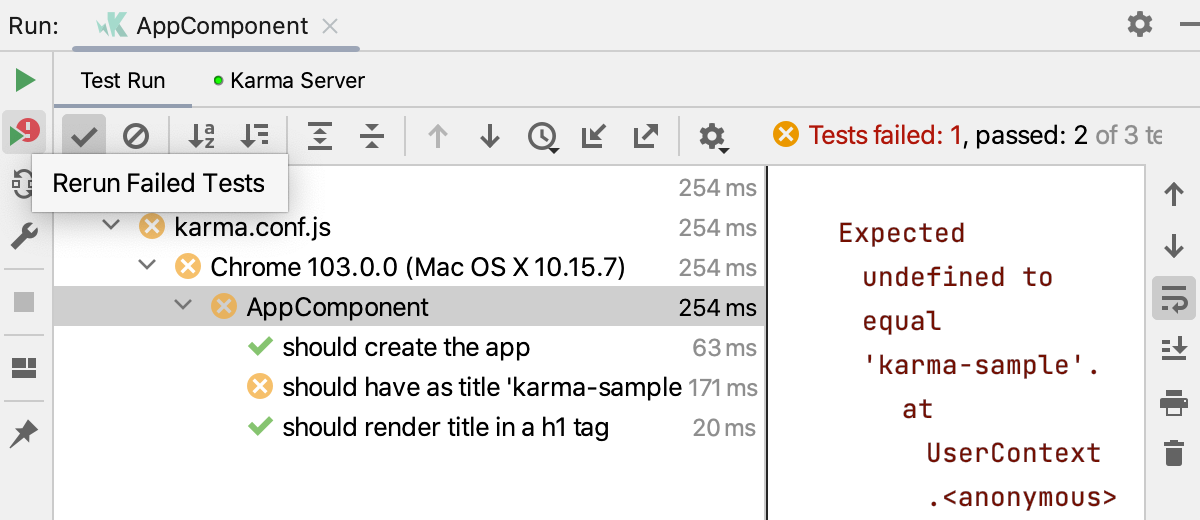Image resolution: width=1200 pixels, height=520 pixels.
Task: Import tests from file
Action: click(x=594, y=136)
